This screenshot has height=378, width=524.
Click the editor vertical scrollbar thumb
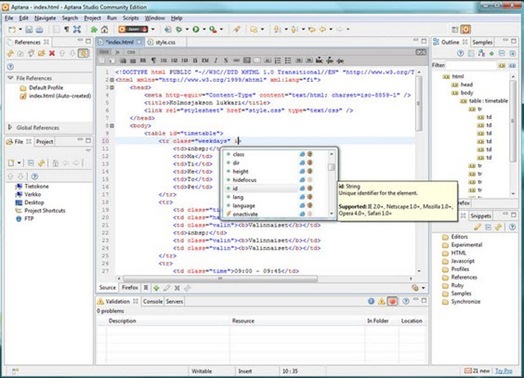pos(418,103)
